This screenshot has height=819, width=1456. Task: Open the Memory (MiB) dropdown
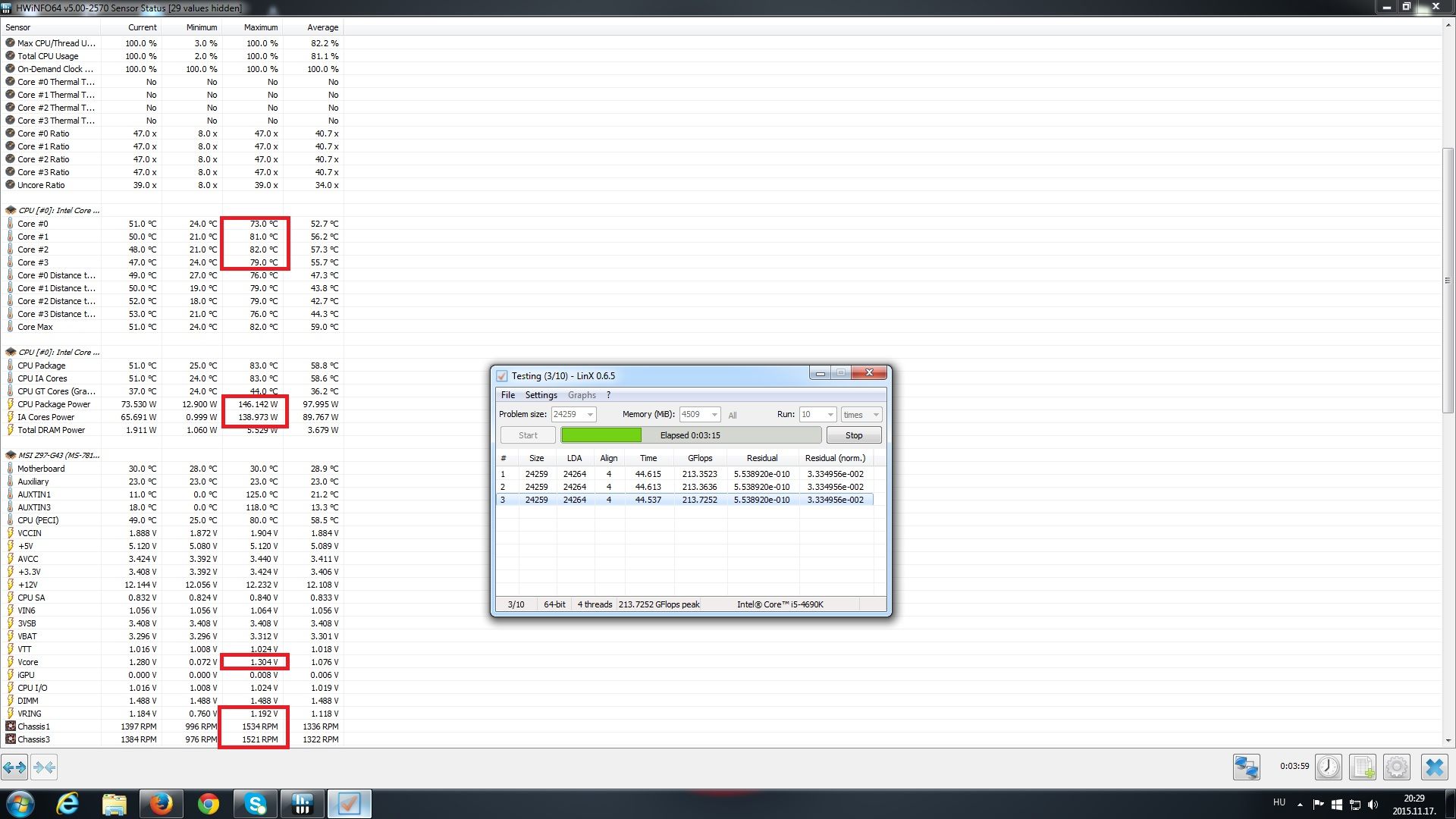(714, 415)
